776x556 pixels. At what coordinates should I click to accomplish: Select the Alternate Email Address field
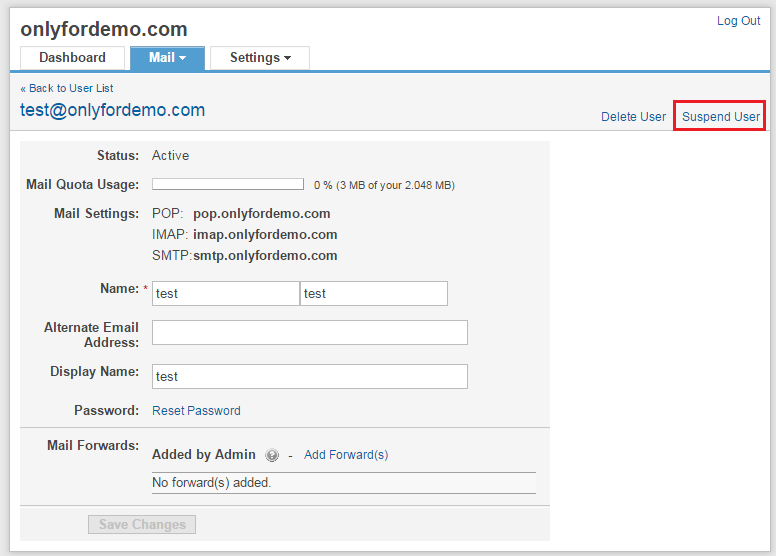coord(310,333)
